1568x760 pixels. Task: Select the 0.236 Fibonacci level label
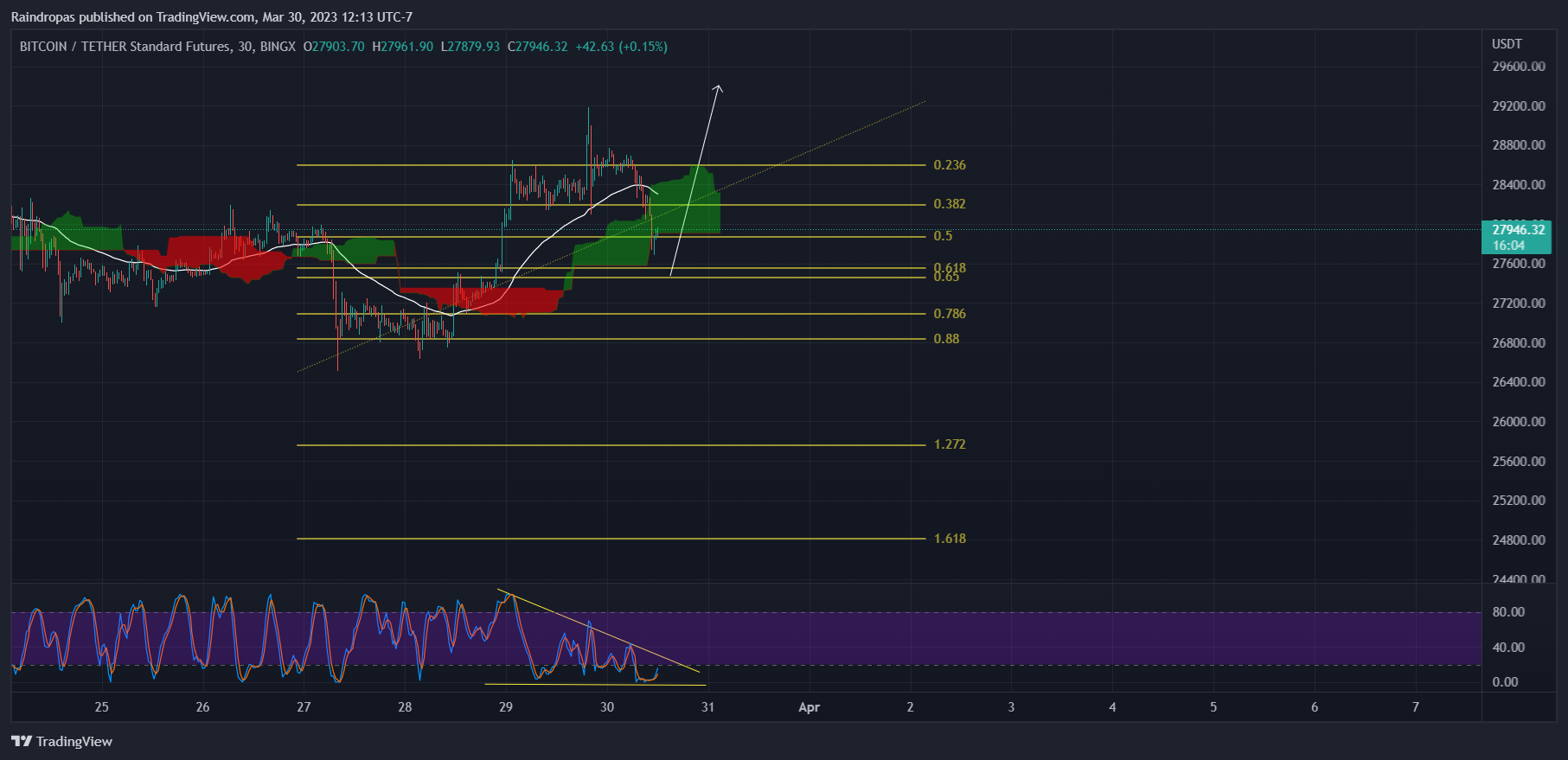pyautogui.click(x=950, y=165)
